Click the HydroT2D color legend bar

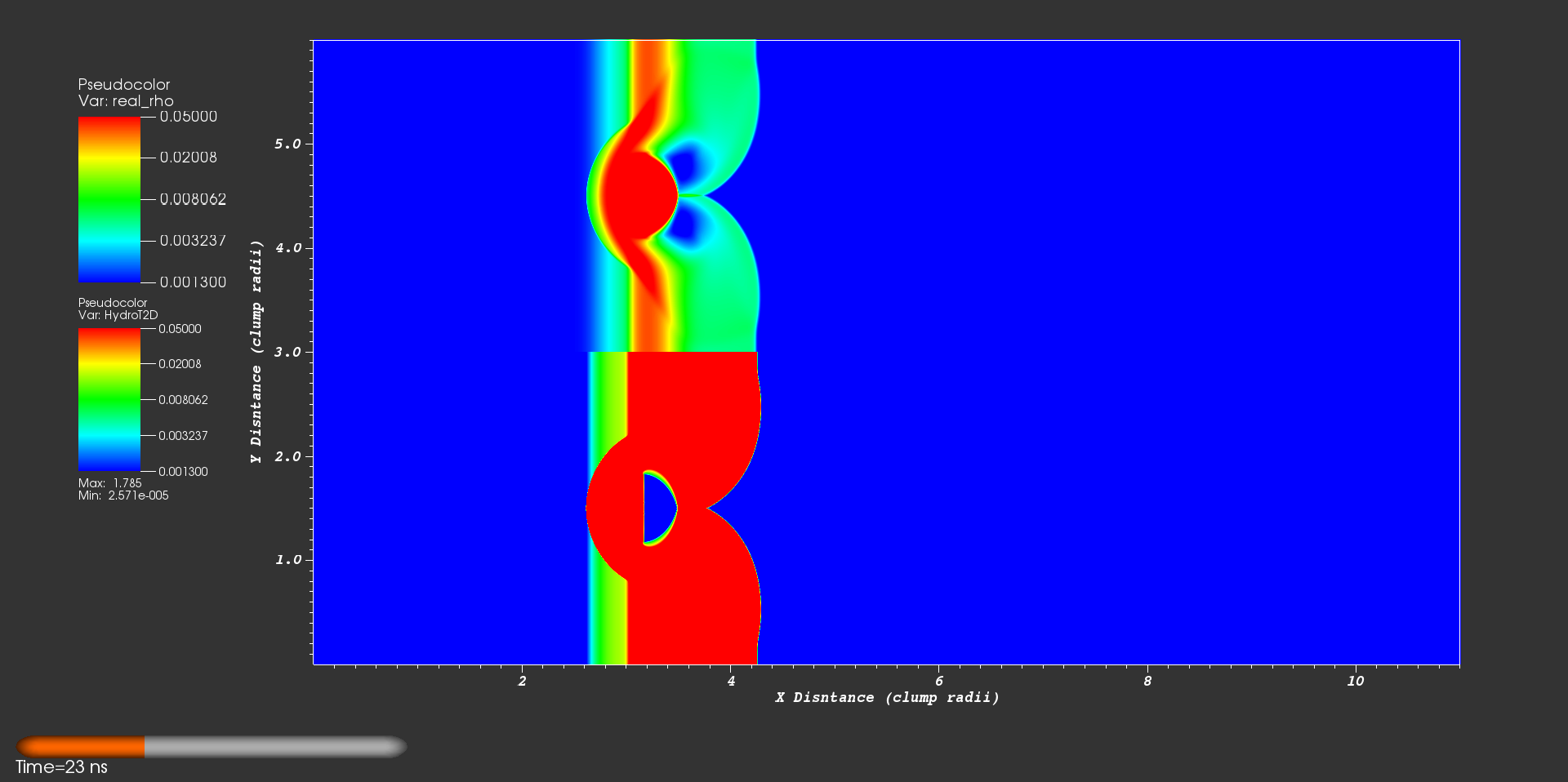coord(109,400)
